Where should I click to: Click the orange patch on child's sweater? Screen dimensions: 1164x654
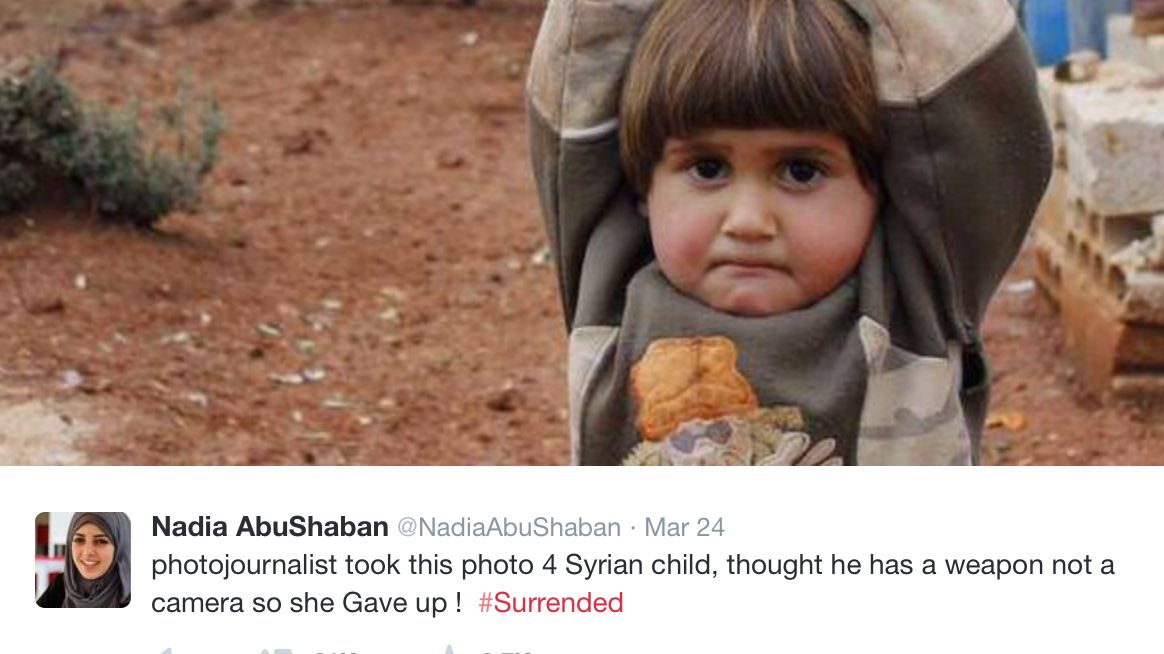tap(690, 386)
